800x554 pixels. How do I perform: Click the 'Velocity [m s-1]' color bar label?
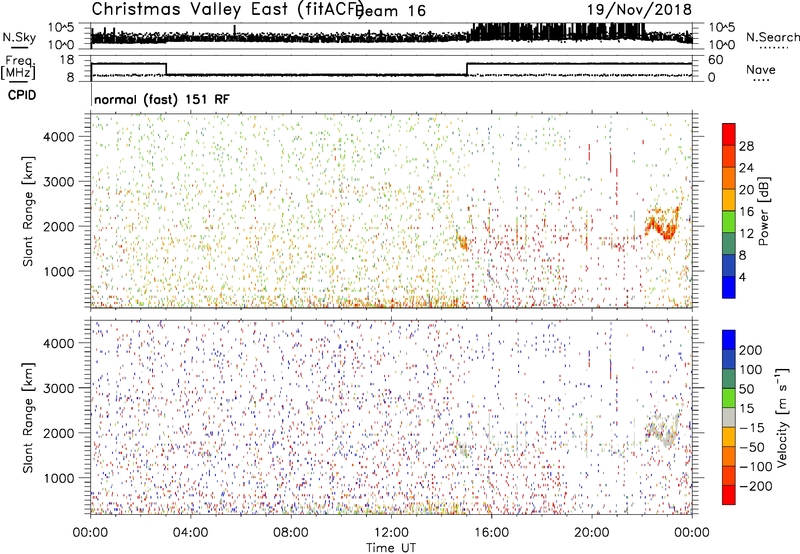click(782, 417)
